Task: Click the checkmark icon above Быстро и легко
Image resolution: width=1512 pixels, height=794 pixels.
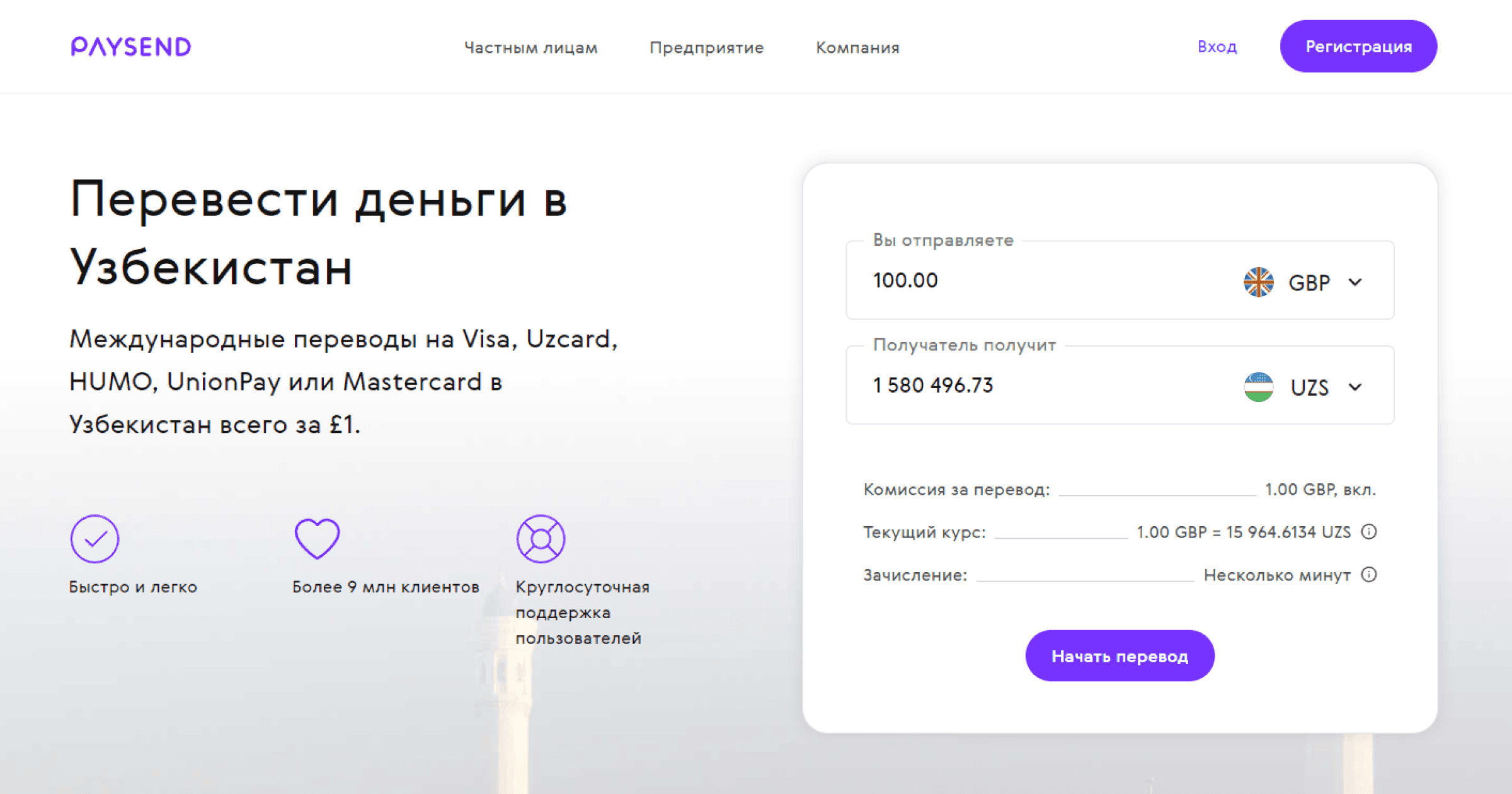Action: pos(94,539)
